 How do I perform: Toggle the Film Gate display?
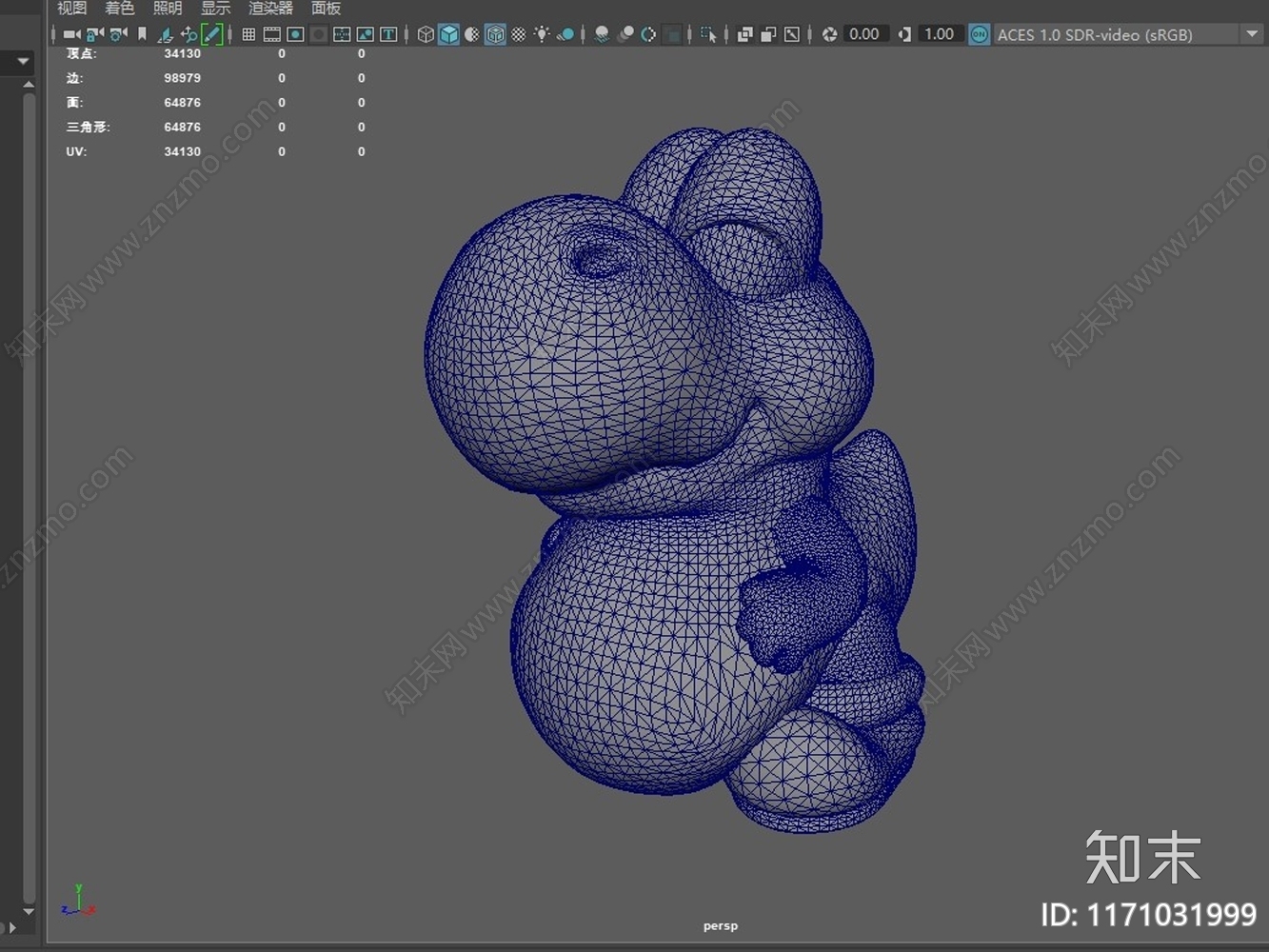(271, 34)
